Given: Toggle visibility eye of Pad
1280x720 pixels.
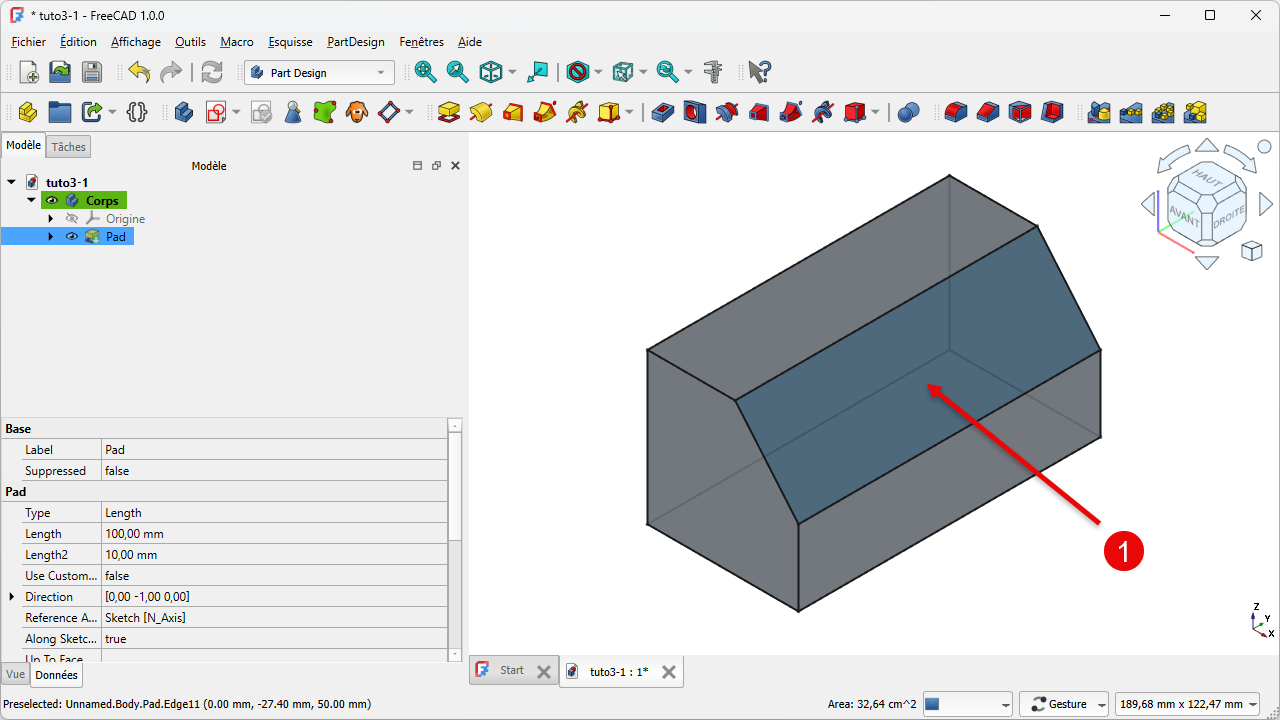Looking at the screenshot, I should point(72,237).
